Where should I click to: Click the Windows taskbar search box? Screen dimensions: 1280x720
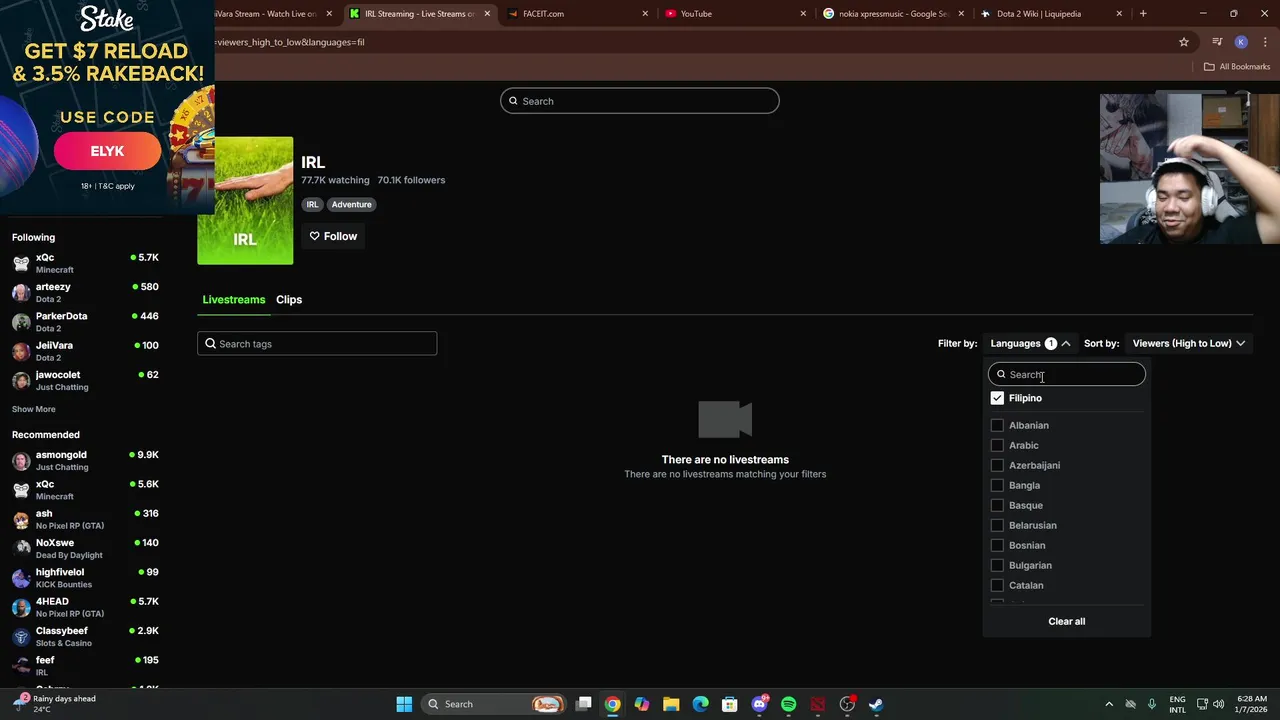(x=495, y=704)
